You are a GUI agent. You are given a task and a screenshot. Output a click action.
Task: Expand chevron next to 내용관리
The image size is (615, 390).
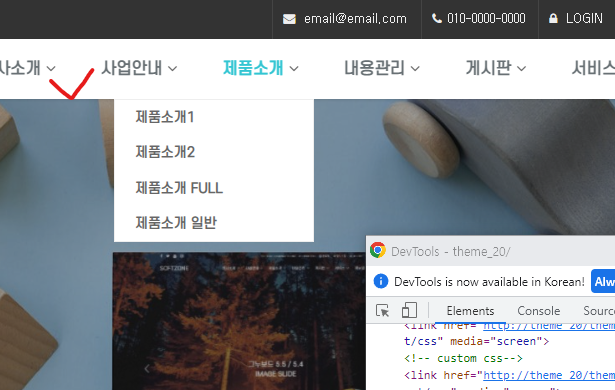[415, 69]
